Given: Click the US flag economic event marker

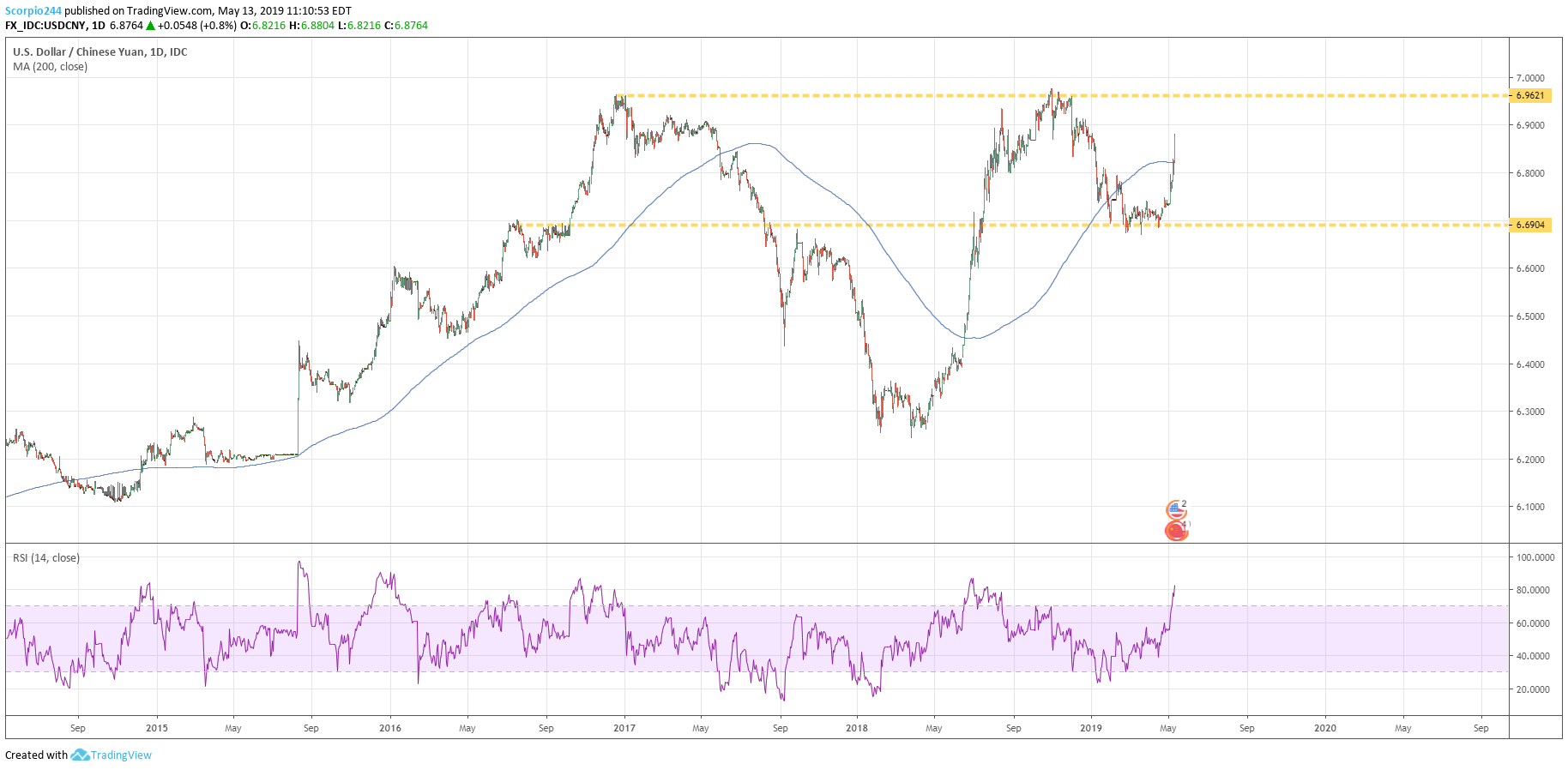Looking at the screenshot, I should [1176, 510].
